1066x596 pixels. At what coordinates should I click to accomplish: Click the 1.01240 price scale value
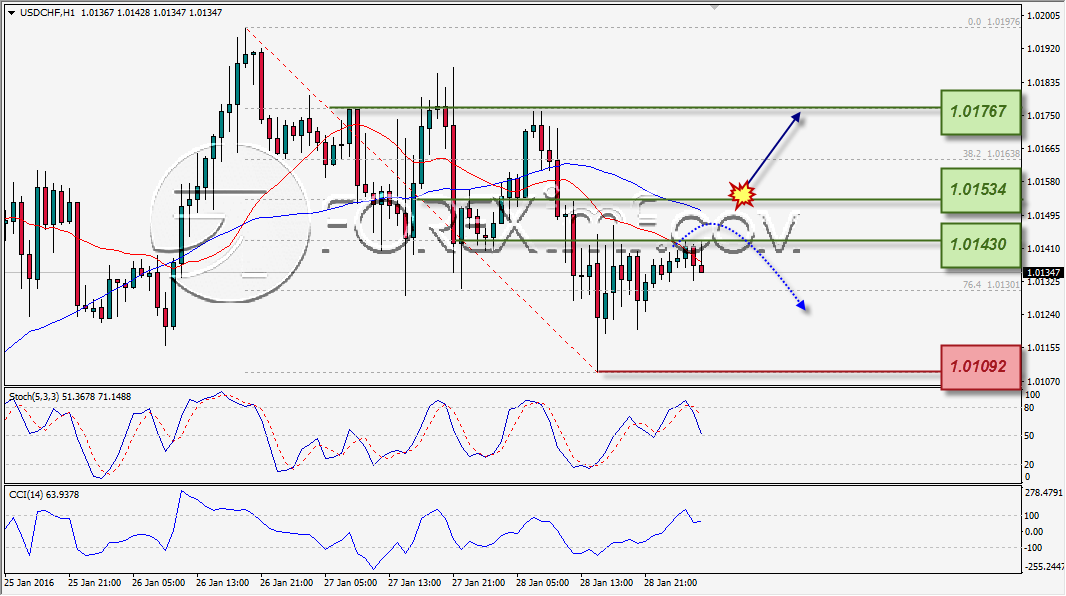(1043, 315)
